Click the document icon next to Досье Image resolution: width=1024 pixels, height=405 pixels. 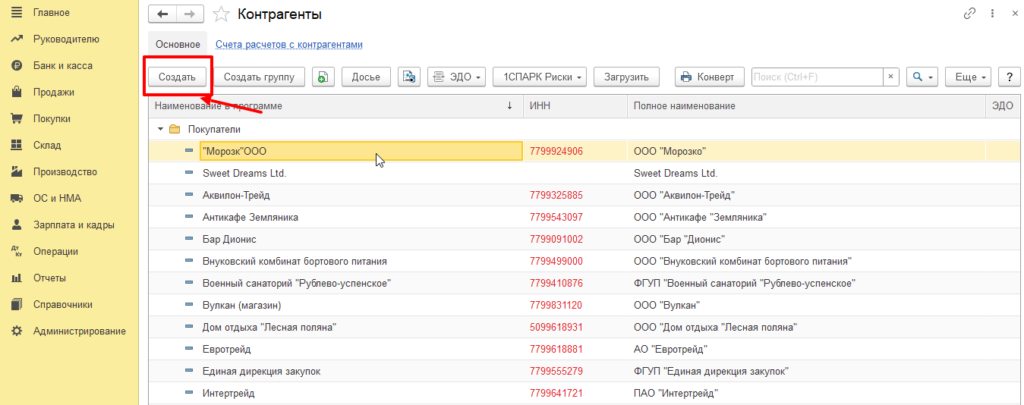click(x=407, y=77)
